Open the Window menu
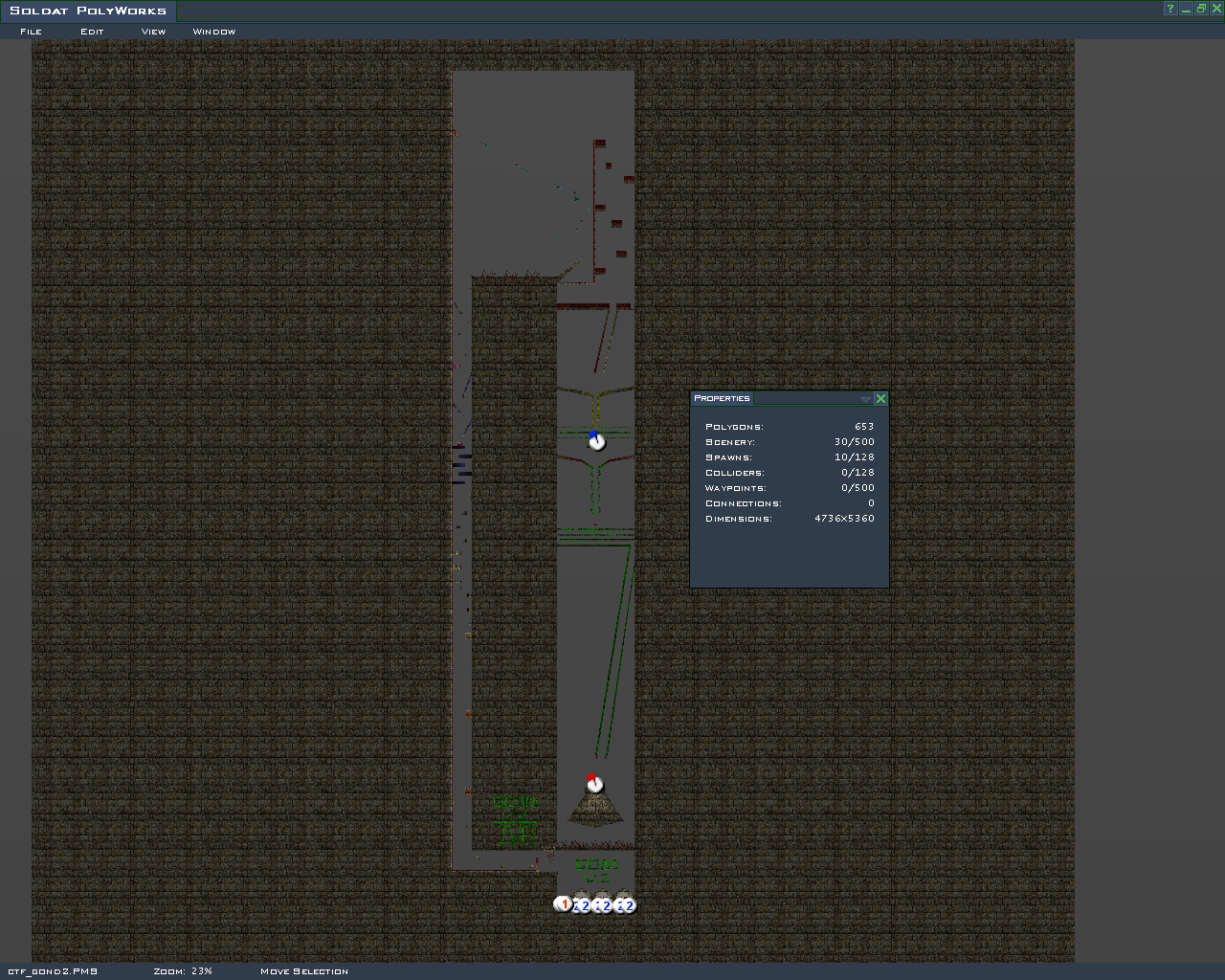Screen dimensions: 1225x980 coord(213,32)
